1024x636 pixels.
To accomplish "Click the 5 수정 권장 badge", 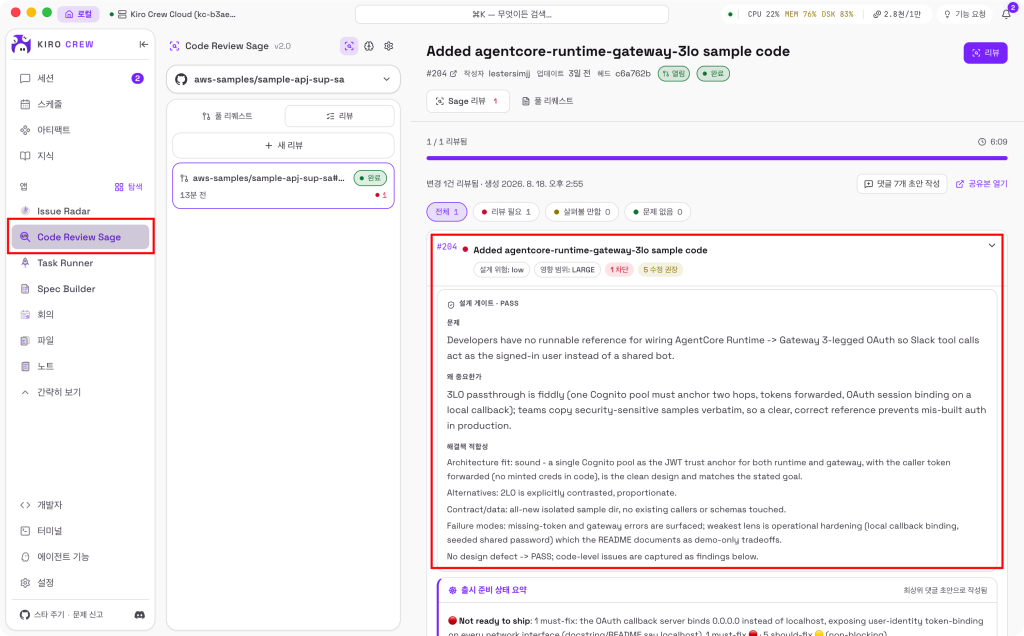I will (x=660, y=270).
